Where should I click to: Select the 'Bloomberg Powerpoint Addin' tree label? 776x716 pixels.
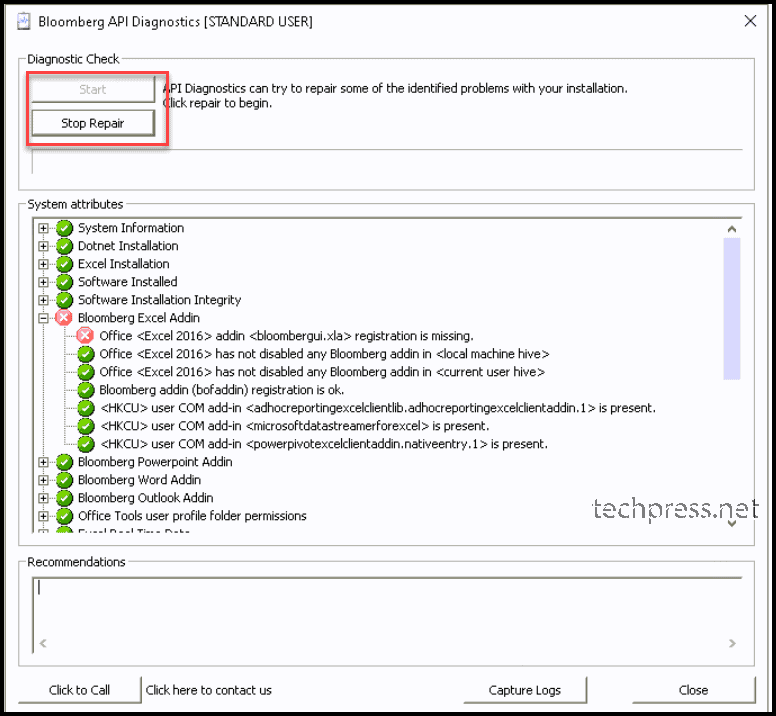(155, 462)
